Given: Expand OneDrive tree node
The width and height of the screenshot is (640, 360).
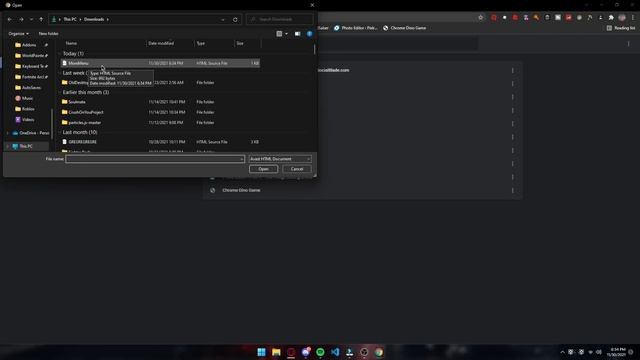Looking at the screenshot, I should tap(7, 133).
